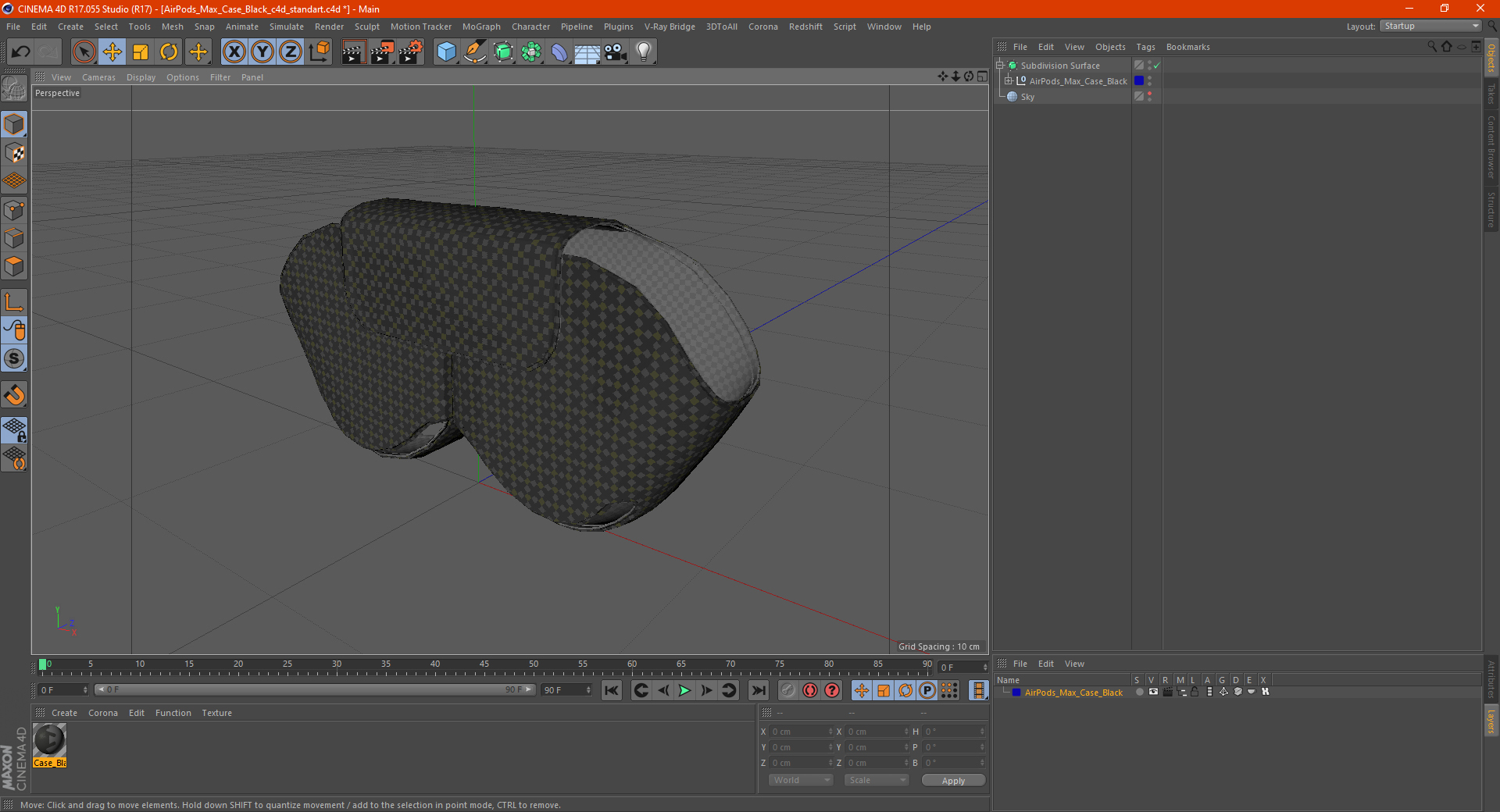Play the animation forward
1500x812 pixels.
click(684, 690)
